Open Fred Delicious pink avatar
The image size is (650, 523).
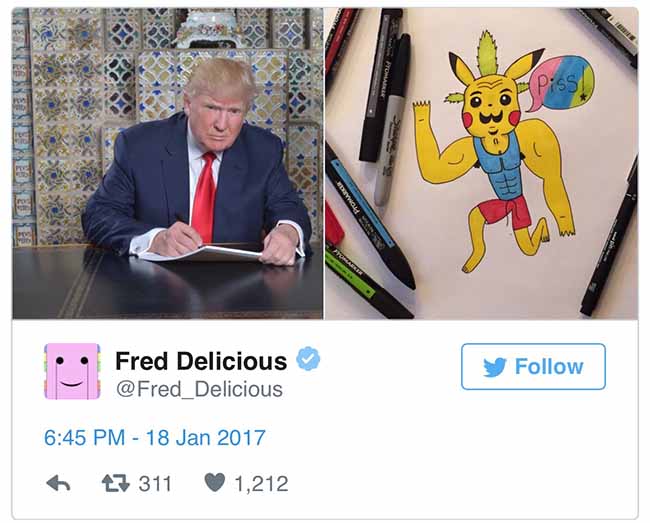(x=72, y=371)
